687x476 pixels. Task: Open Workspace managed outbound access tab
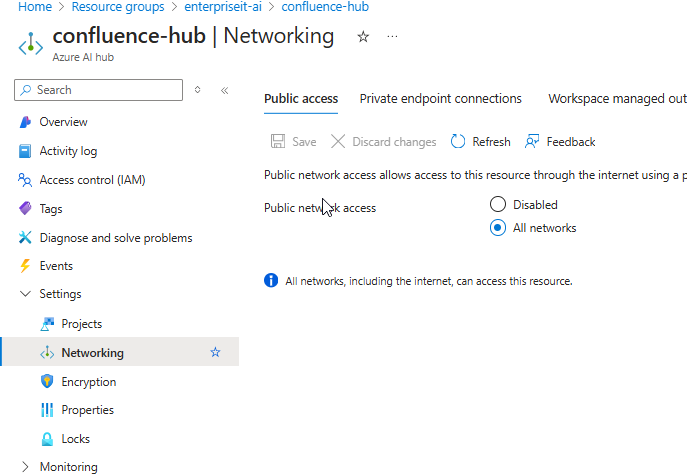pos(617,99)
